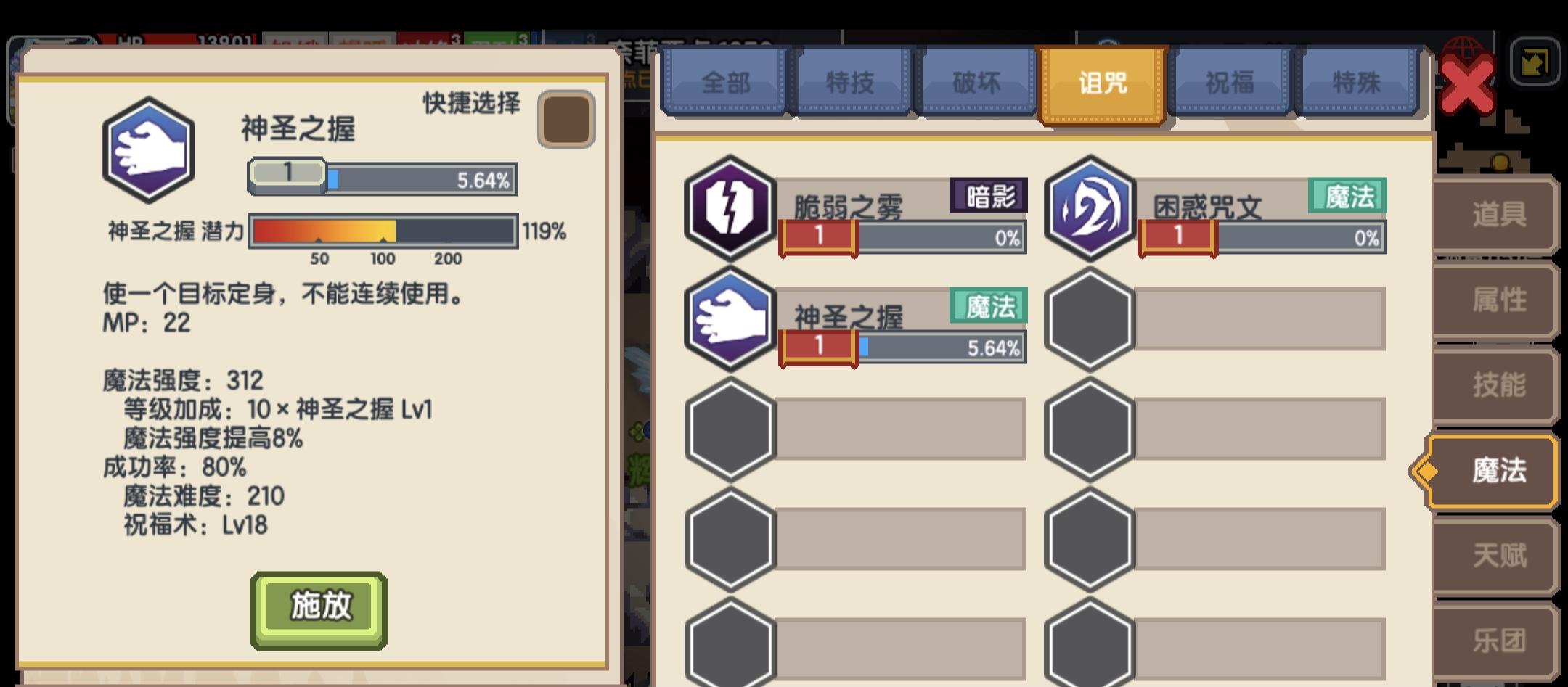The image size is (1568, 687).
Task: Click the first empty hexagon spell slot
Action: point(1090,318)
